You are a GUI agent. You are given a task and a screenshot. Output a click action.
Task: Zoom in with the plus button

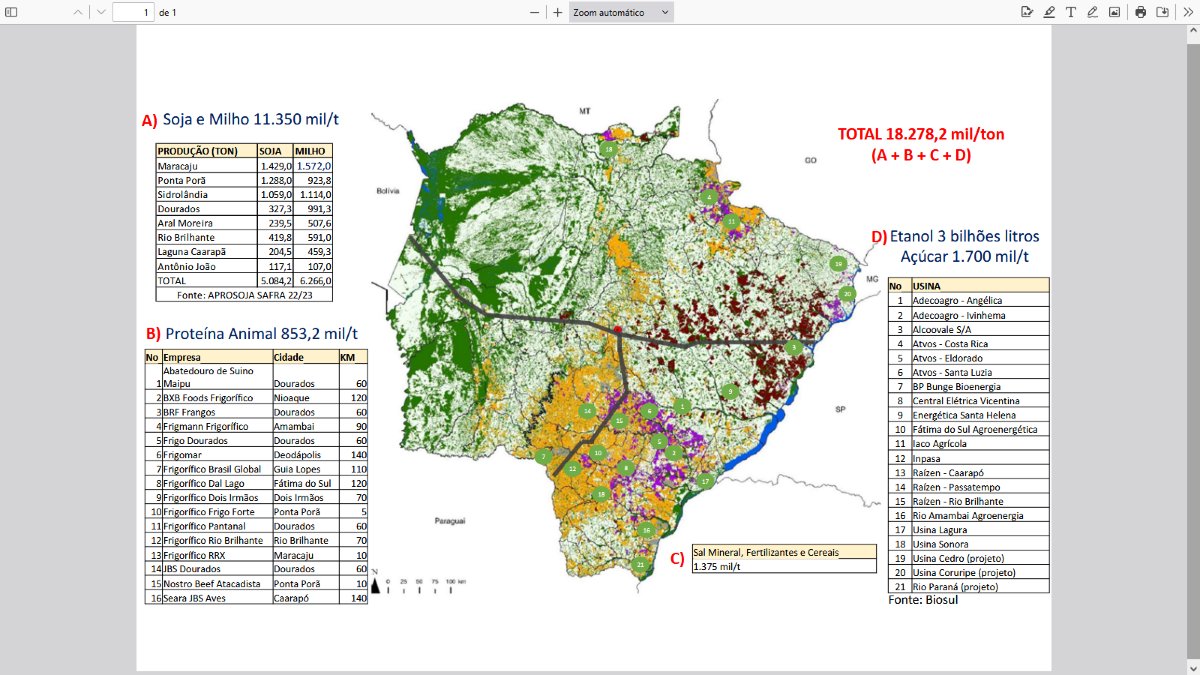click(x=558, y=12)
